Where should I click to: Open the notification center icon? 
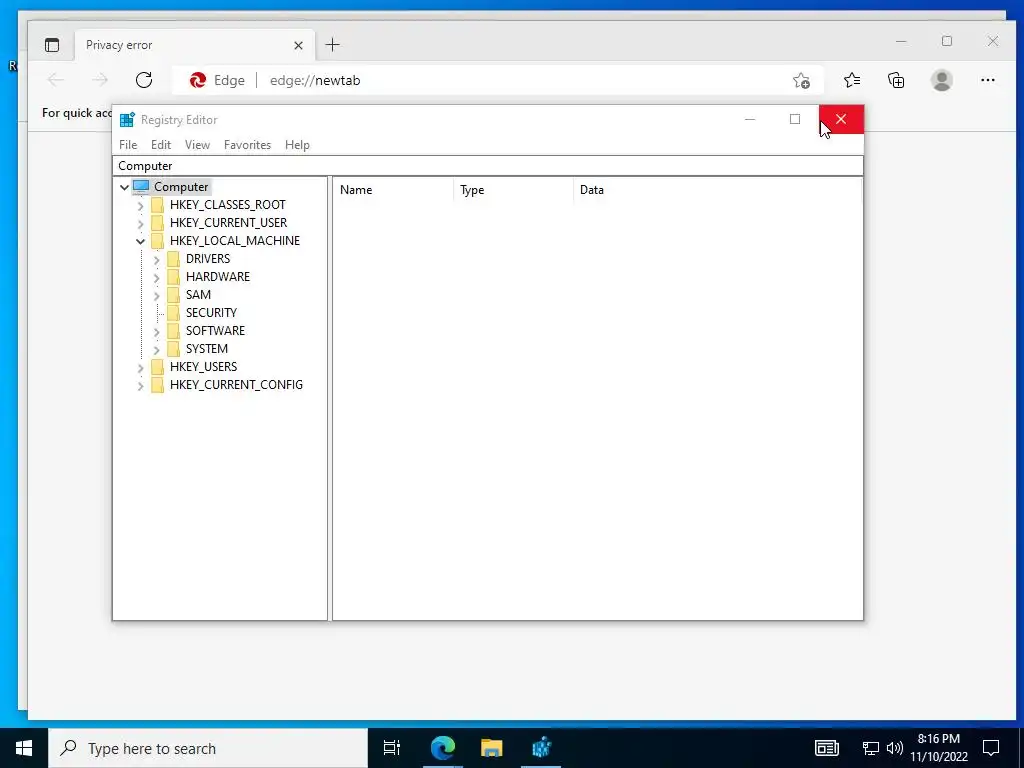click(991, 748)
